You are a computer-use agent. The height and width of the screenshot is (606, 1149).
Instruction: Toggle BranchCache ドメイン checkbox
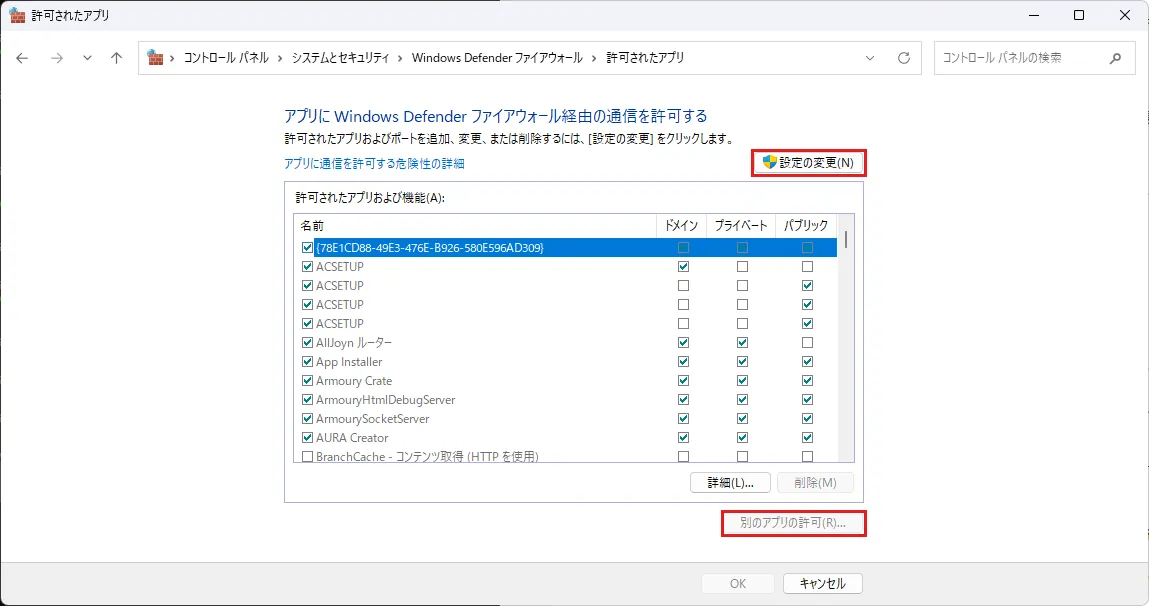point(683,457)
